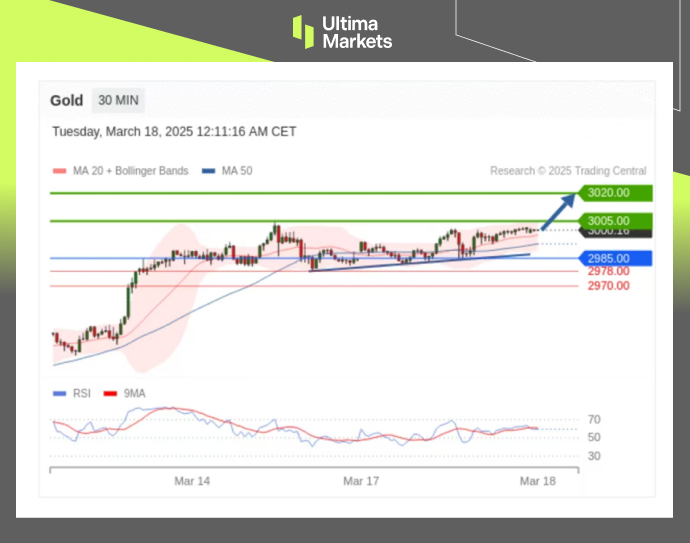Select the Mar 17 date on the axis

(x=361, y=481)
